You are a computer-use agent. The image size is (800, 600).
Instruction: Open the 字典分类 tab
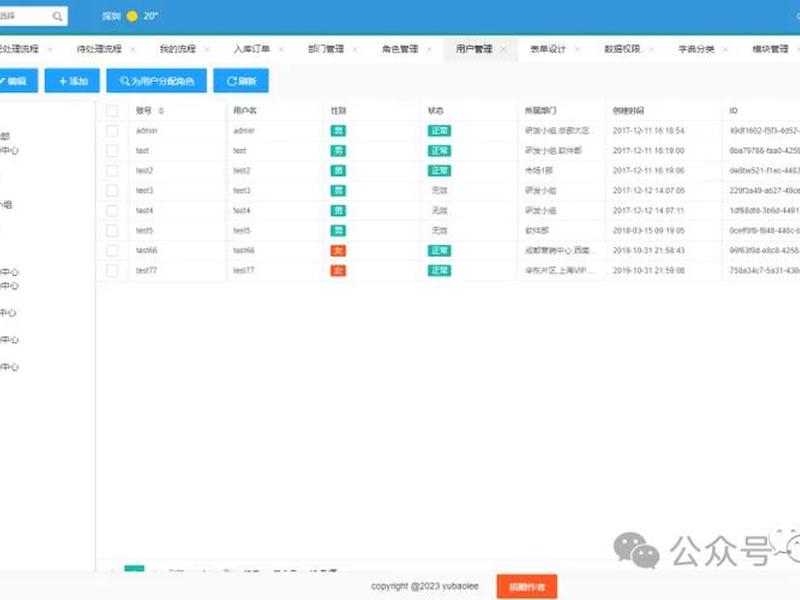point(696,49)
